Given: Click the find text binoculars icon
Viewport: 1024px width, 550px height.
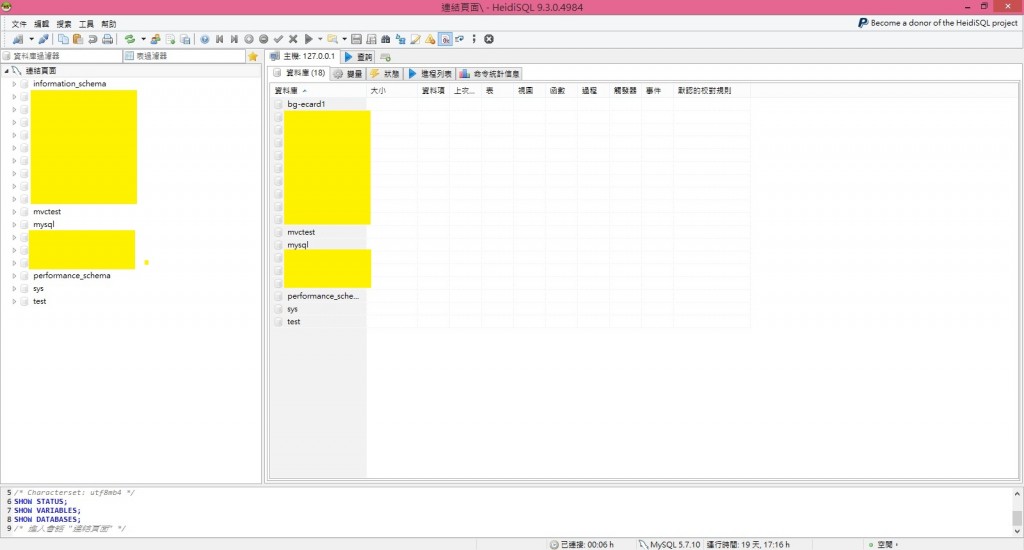Looking at the screenshot, I should pos(385,39).
